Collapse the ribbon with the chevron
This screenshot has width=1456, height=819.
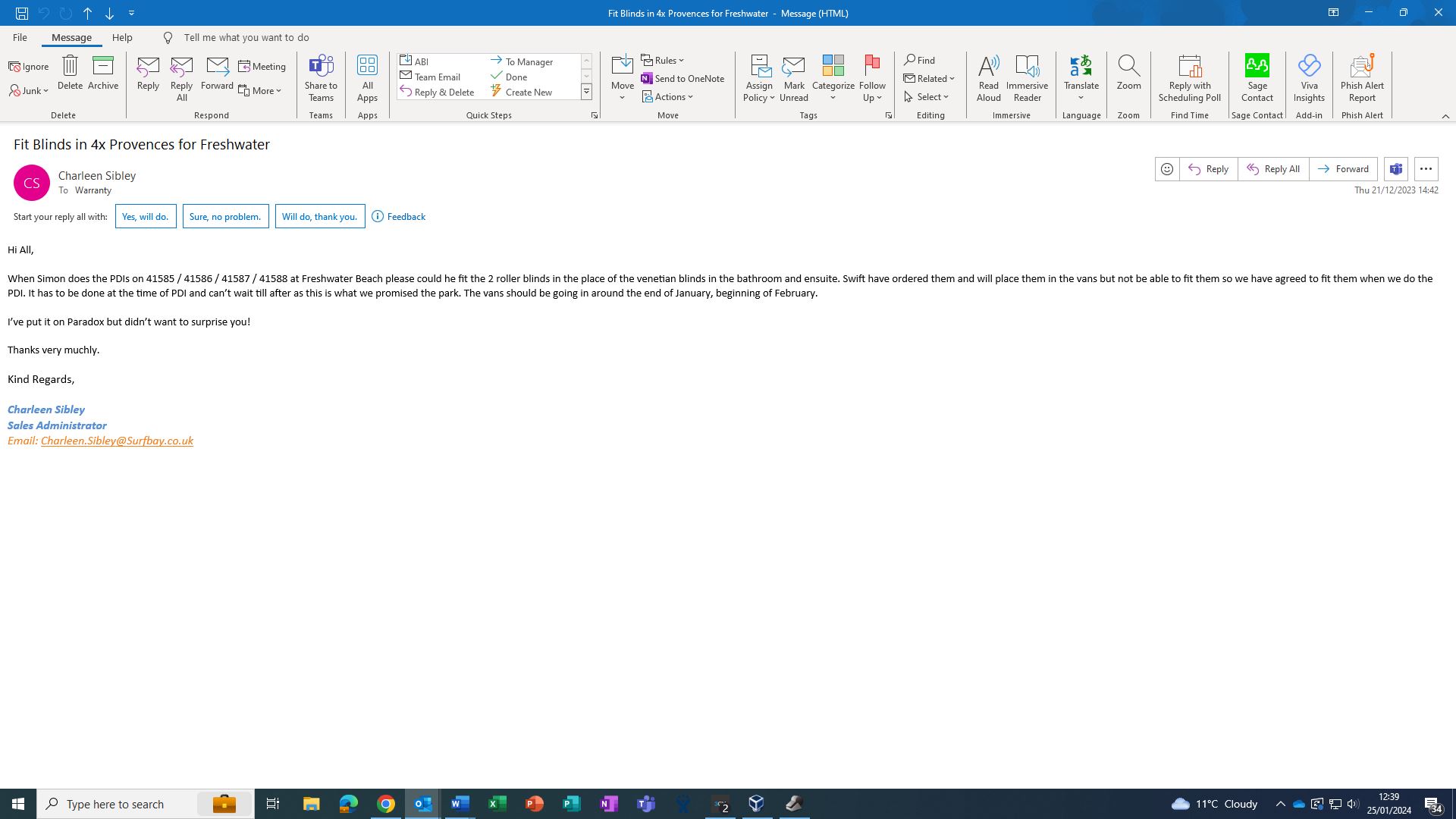coord(1445,116)
